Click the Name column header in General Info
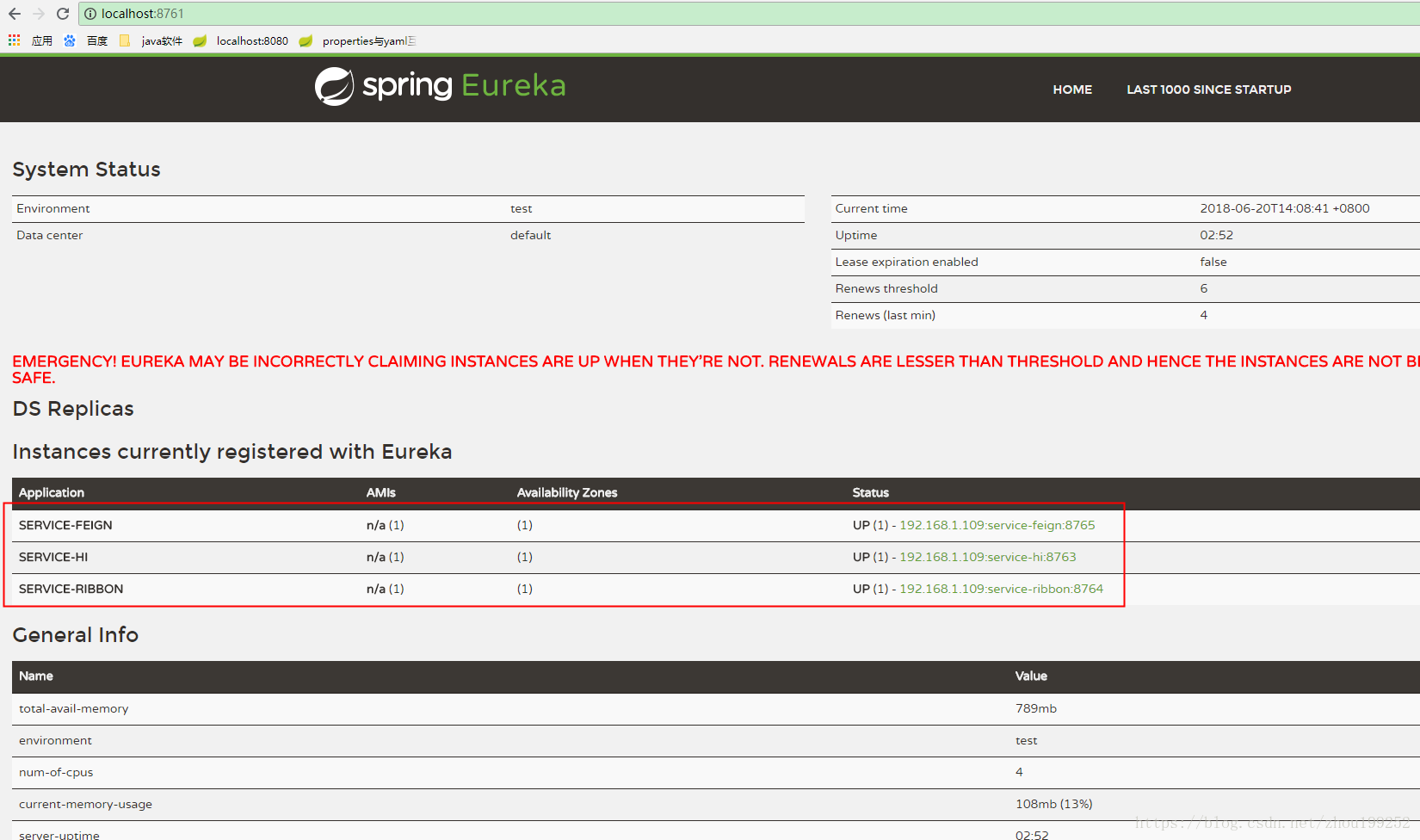 pos(36,676)
